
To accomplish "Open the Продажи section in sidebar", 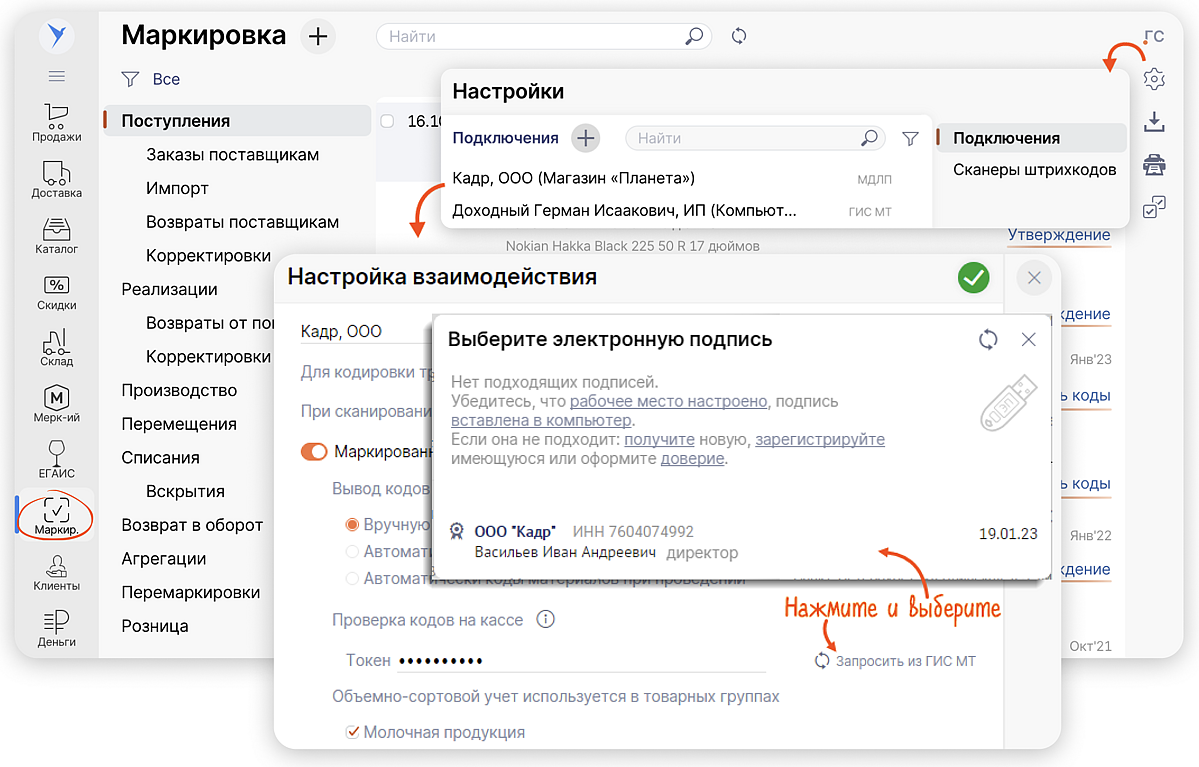I will [x=57, y=122].
